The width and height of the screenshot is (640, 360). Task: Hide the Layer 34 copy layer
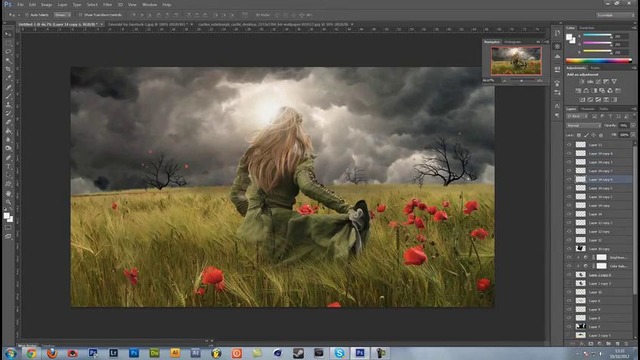click(x=569, y=206)
